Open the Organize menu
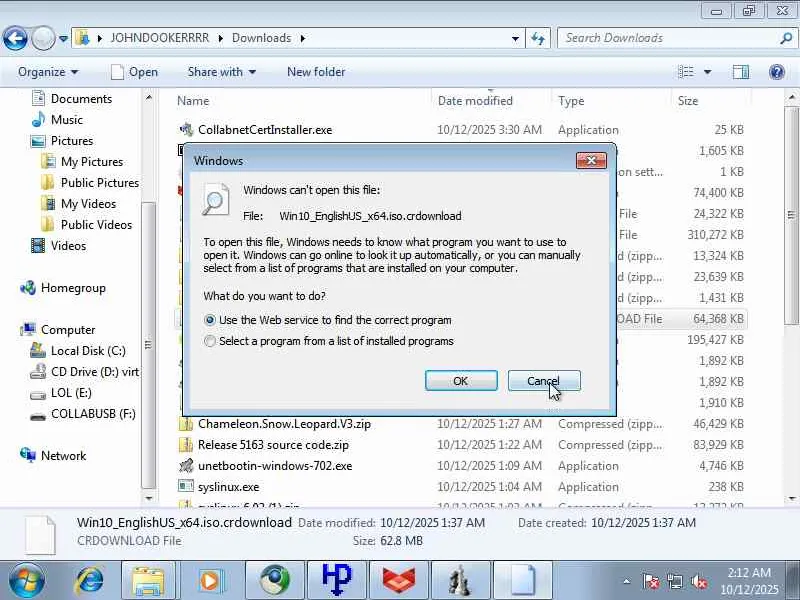This screenshot has width=800, height=600. tap(48, 72)
